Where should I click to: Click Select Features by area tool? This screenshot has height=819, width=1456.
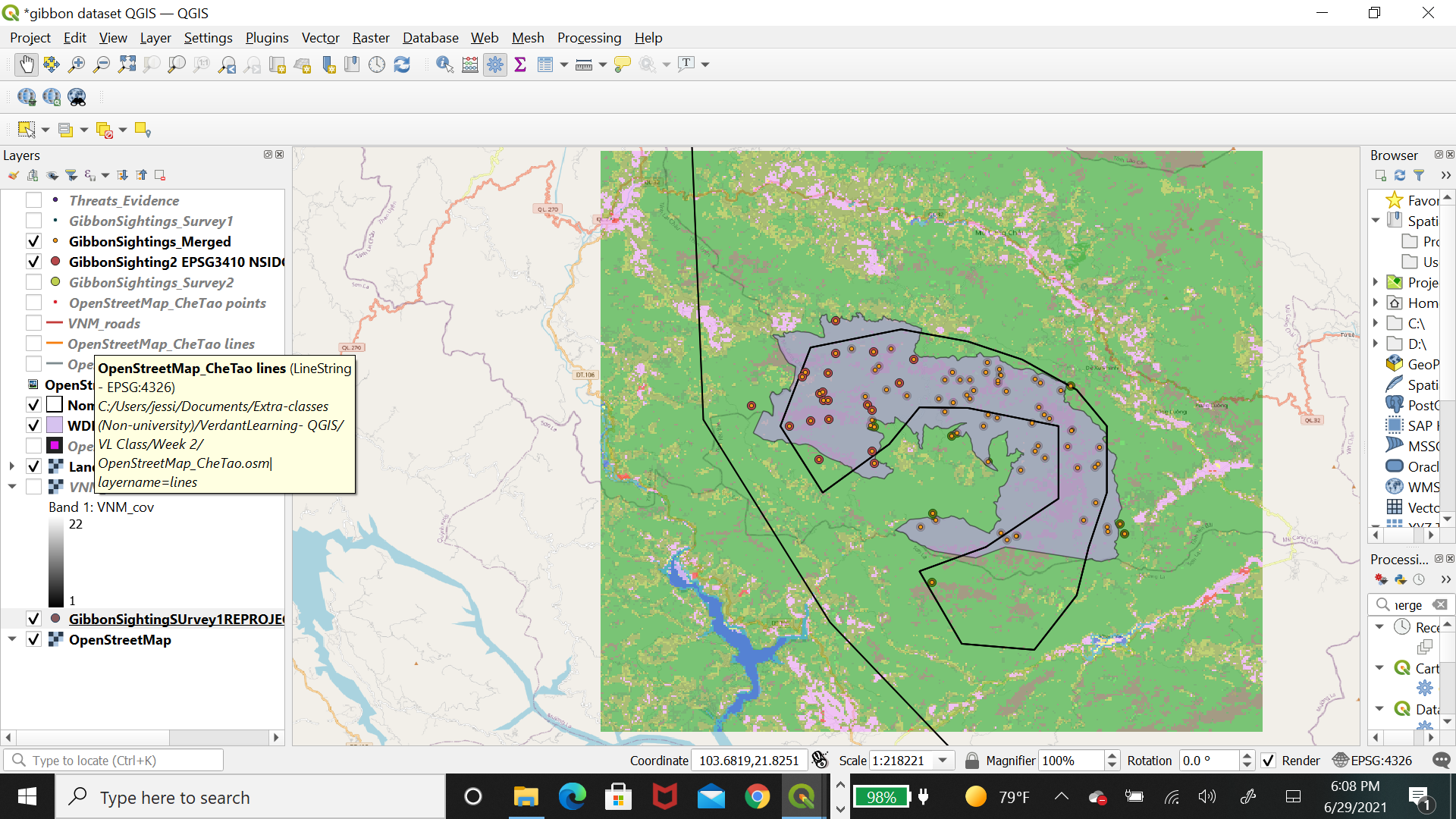[x=27, y=130]
